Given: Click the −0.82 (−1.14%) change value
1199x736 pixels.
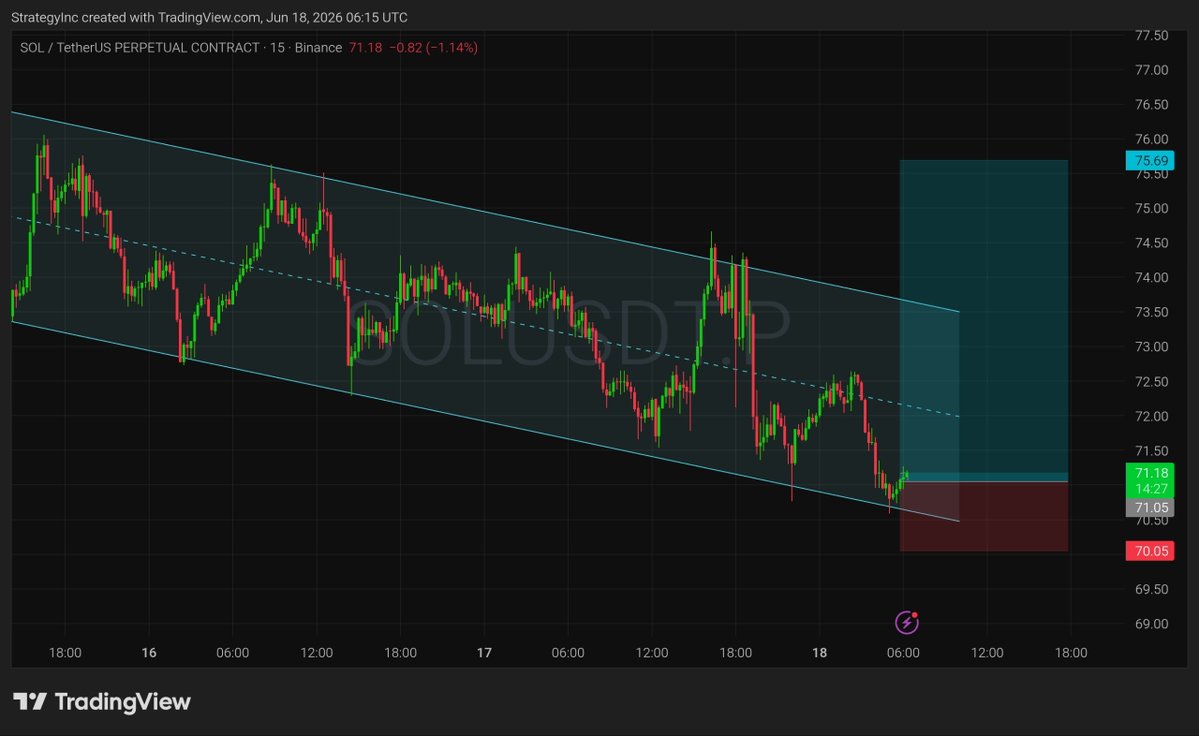Looking at the screenshot, I should coord(434,47).
